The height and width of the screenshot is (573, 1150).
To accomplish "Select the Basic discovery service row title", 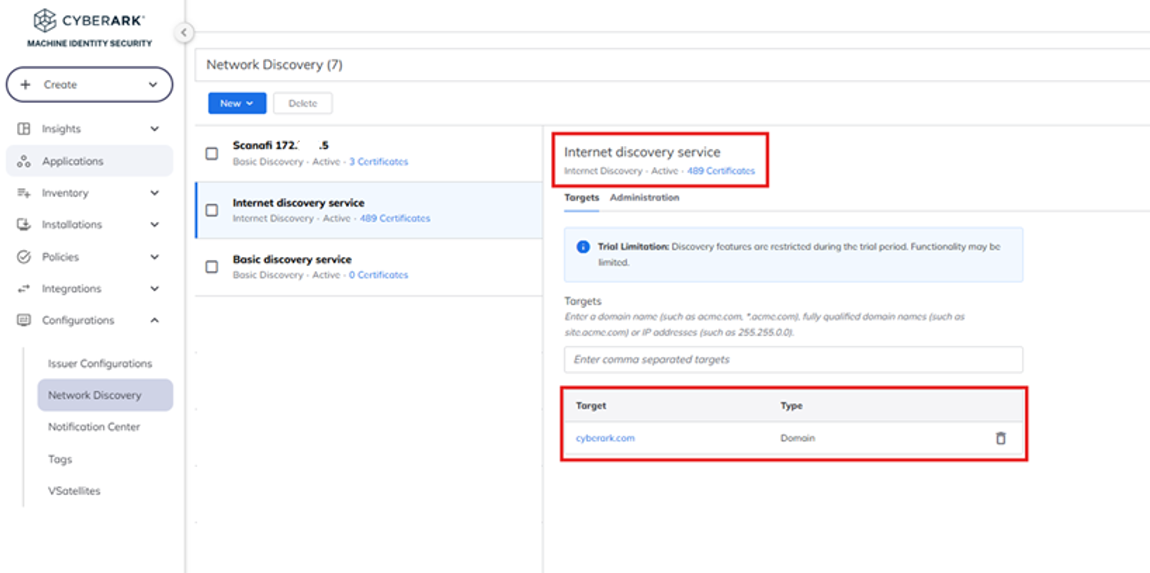I will [x=292, y=259].
